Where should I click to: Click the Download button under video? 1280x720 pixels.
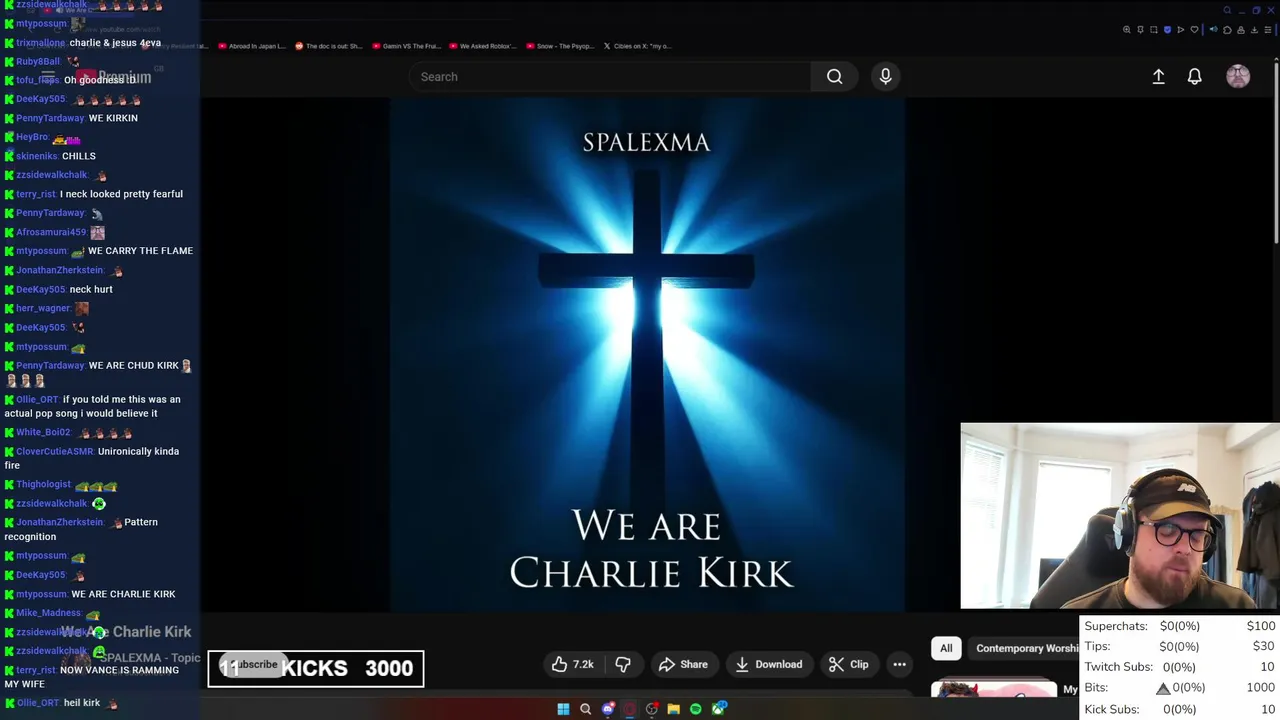point(768,664)
